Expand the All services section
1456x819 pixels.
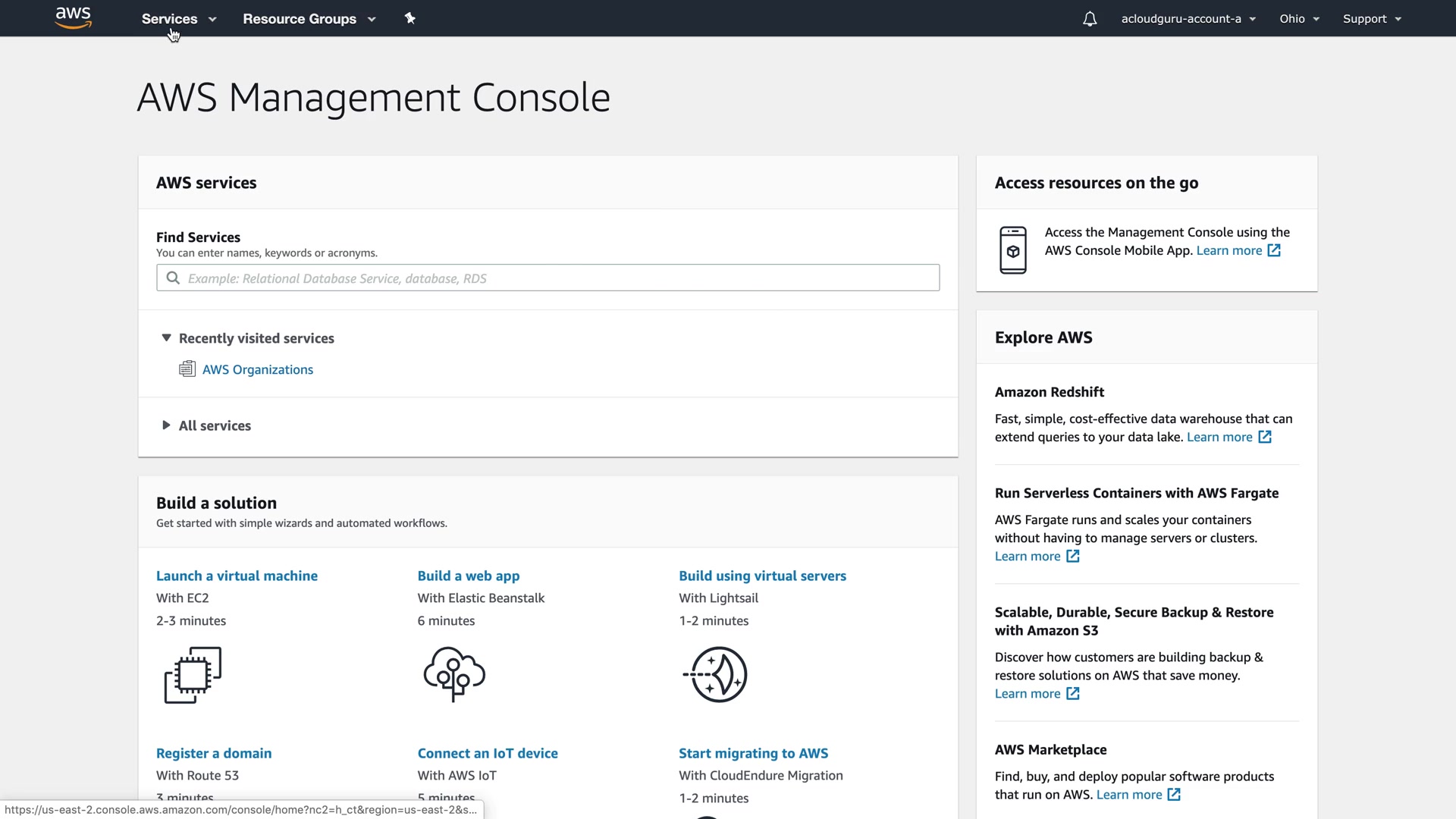(x=166, y=425)
